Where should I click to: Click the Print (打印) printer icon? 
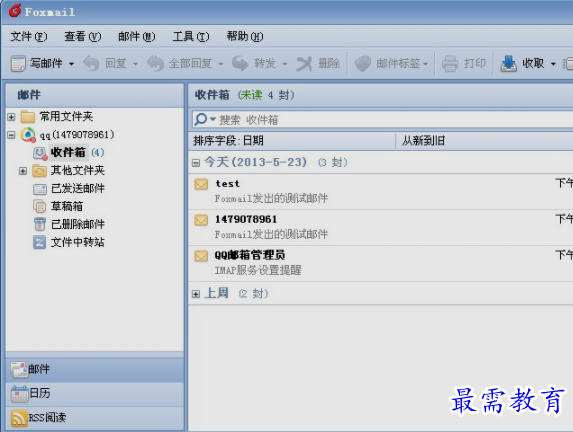pos(450,64)
